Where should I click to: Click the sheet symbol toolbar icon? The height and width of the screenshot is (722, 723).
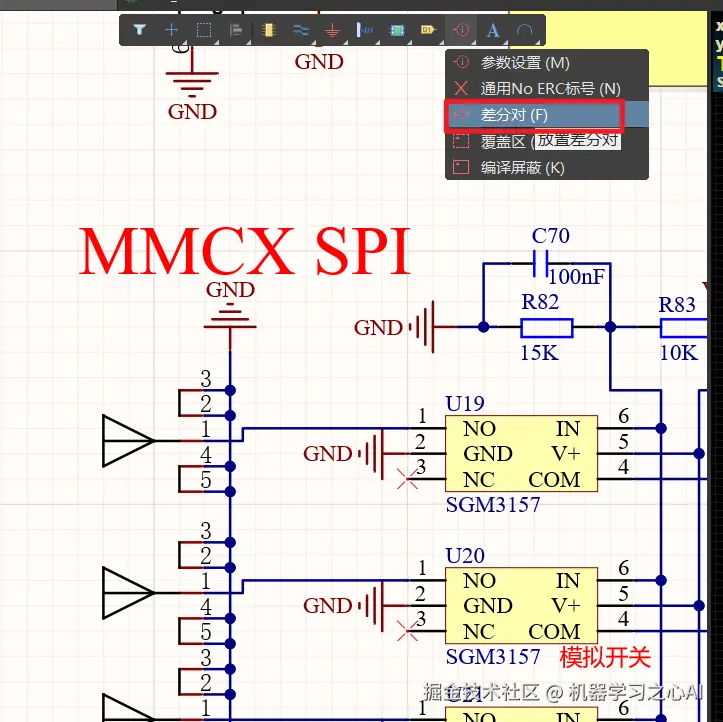coord(397,30)
